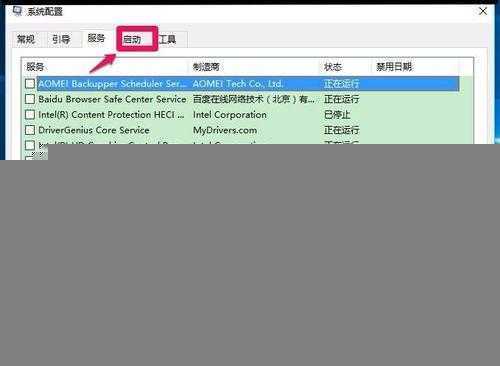Tick checkbox for Baidu Browser Safe Center Service
Viewport: 500px width, 366px height.
tap(30, 99)
